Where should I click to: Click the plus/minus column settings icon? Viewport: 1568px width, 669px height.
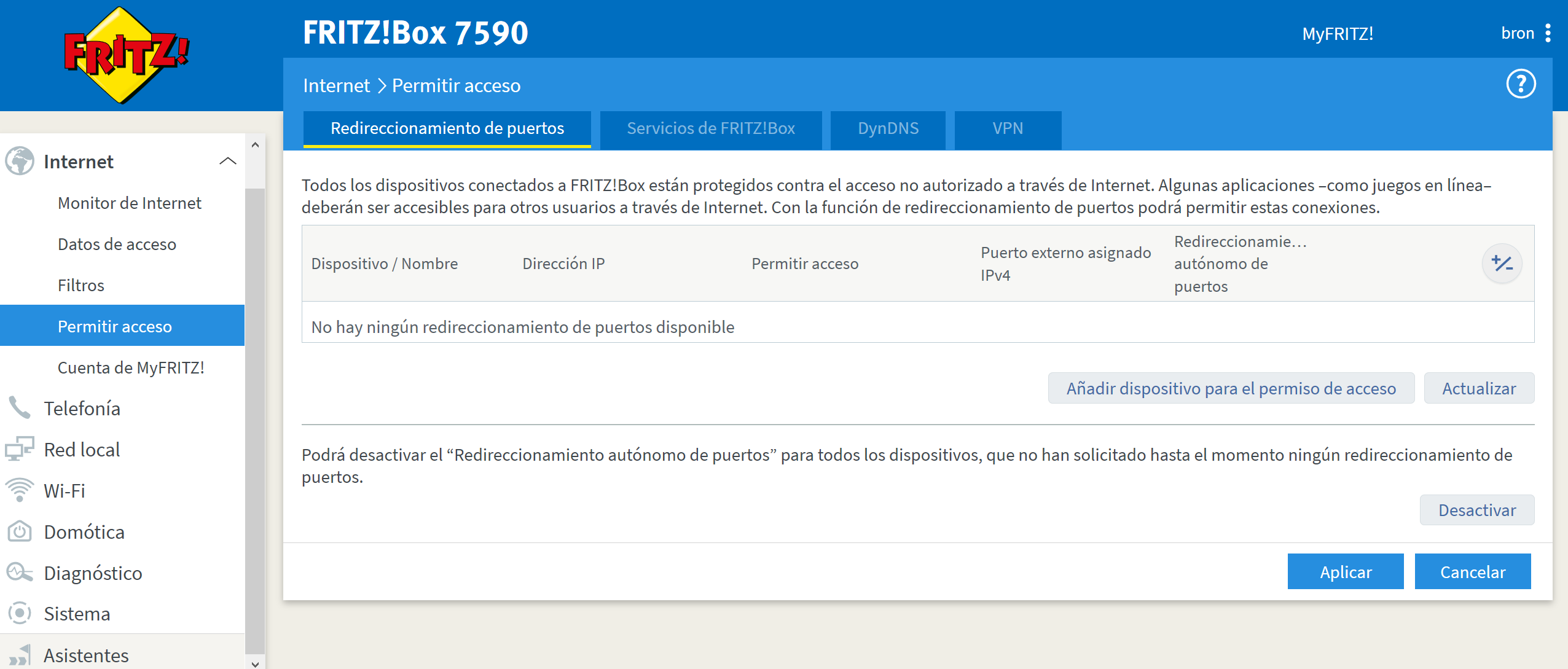[x=1502, y=264]
